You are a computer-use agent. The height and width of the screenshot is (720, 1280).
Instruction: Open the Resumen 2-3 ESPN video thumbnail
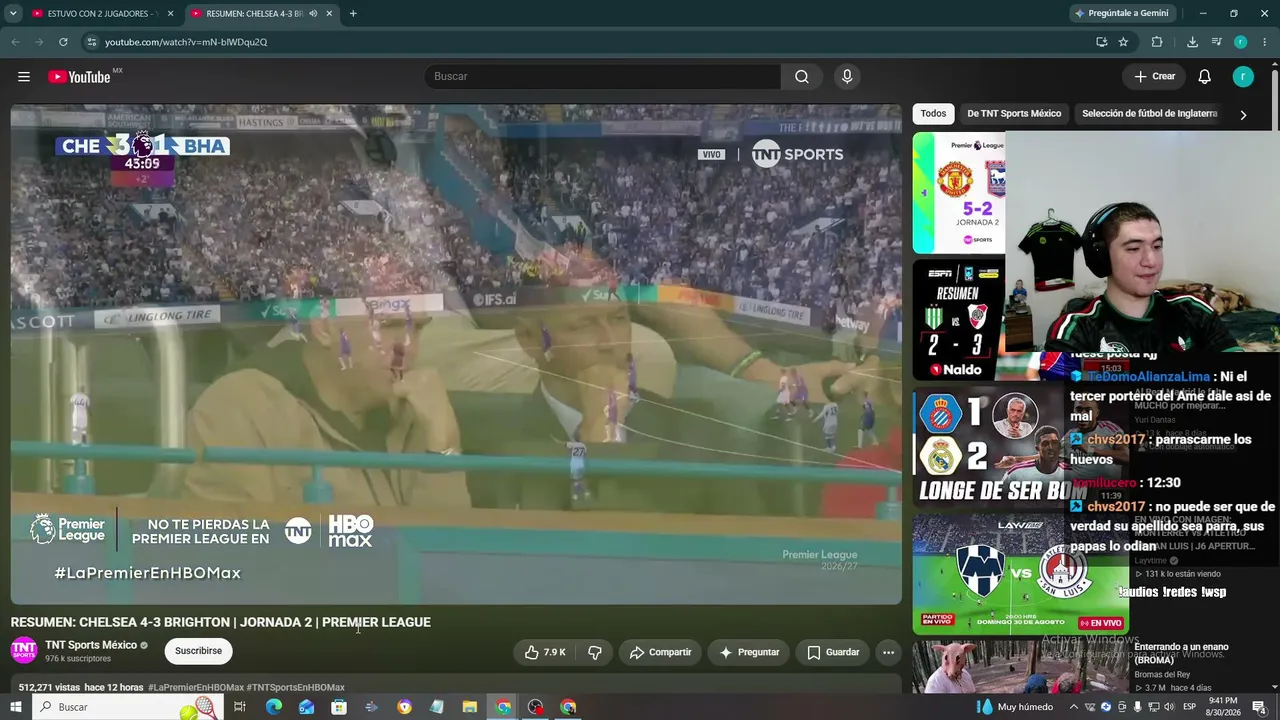(x=959, y=320)
